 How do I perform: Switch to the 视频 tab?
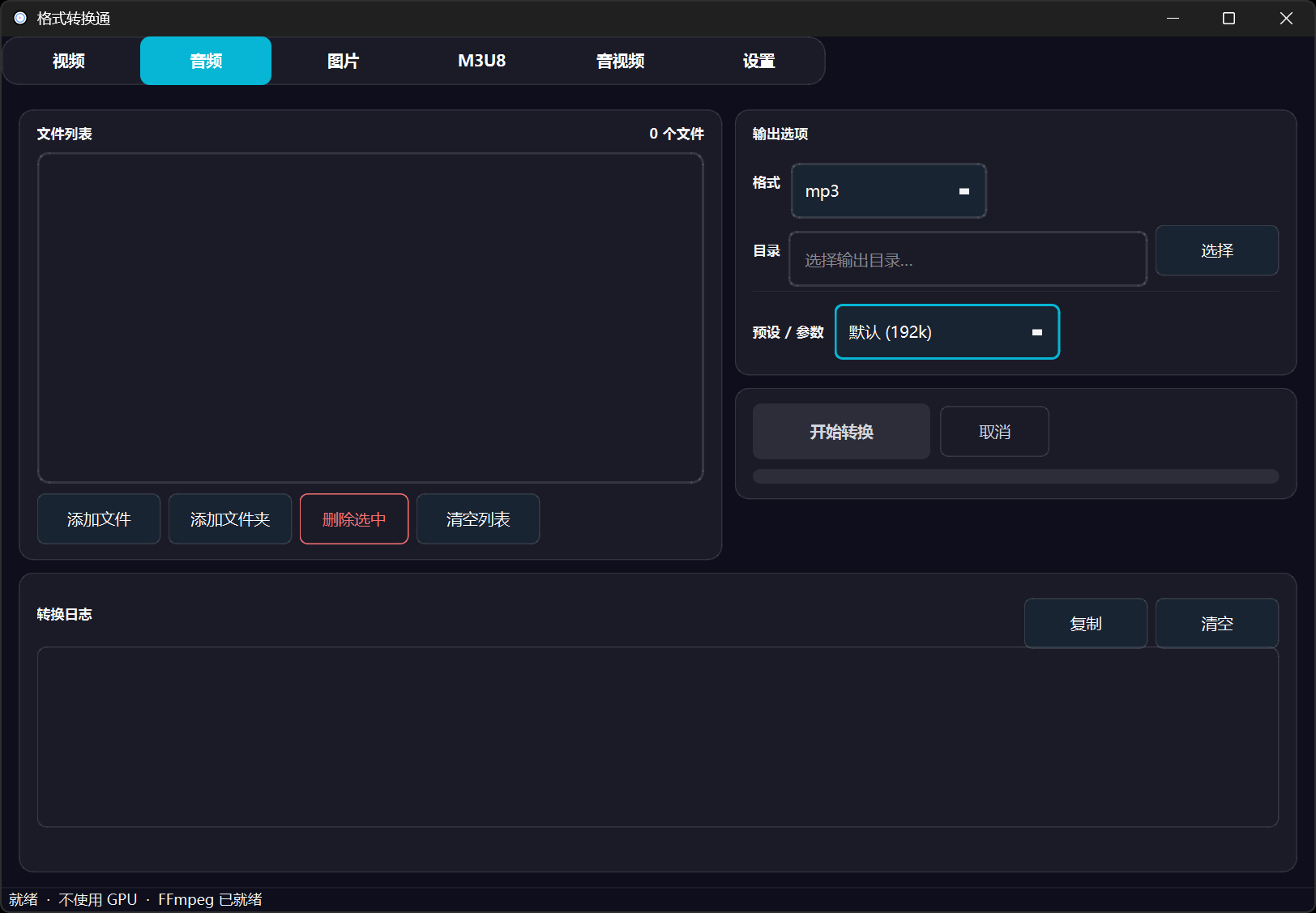pyautogui.click(x=69, y=61)
